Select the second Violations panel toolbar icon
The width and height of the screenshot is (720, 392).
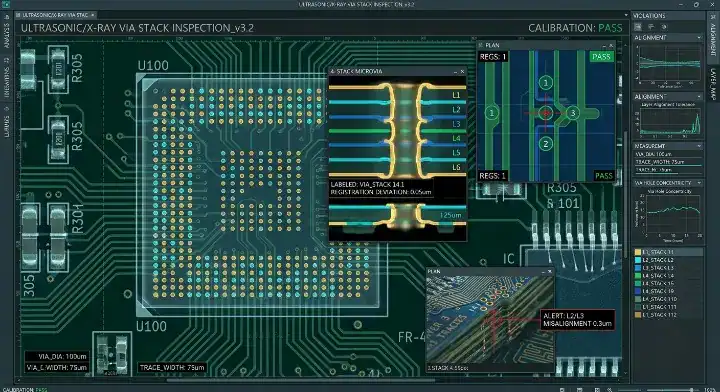(x=651, y=27)
